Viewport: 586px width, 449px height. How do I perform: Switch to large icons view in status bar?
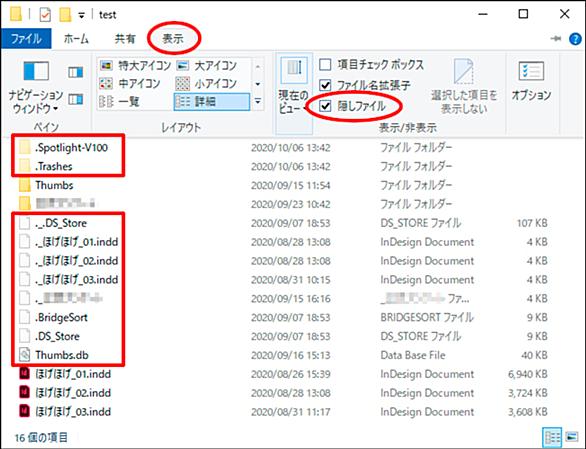pos(571,437)
